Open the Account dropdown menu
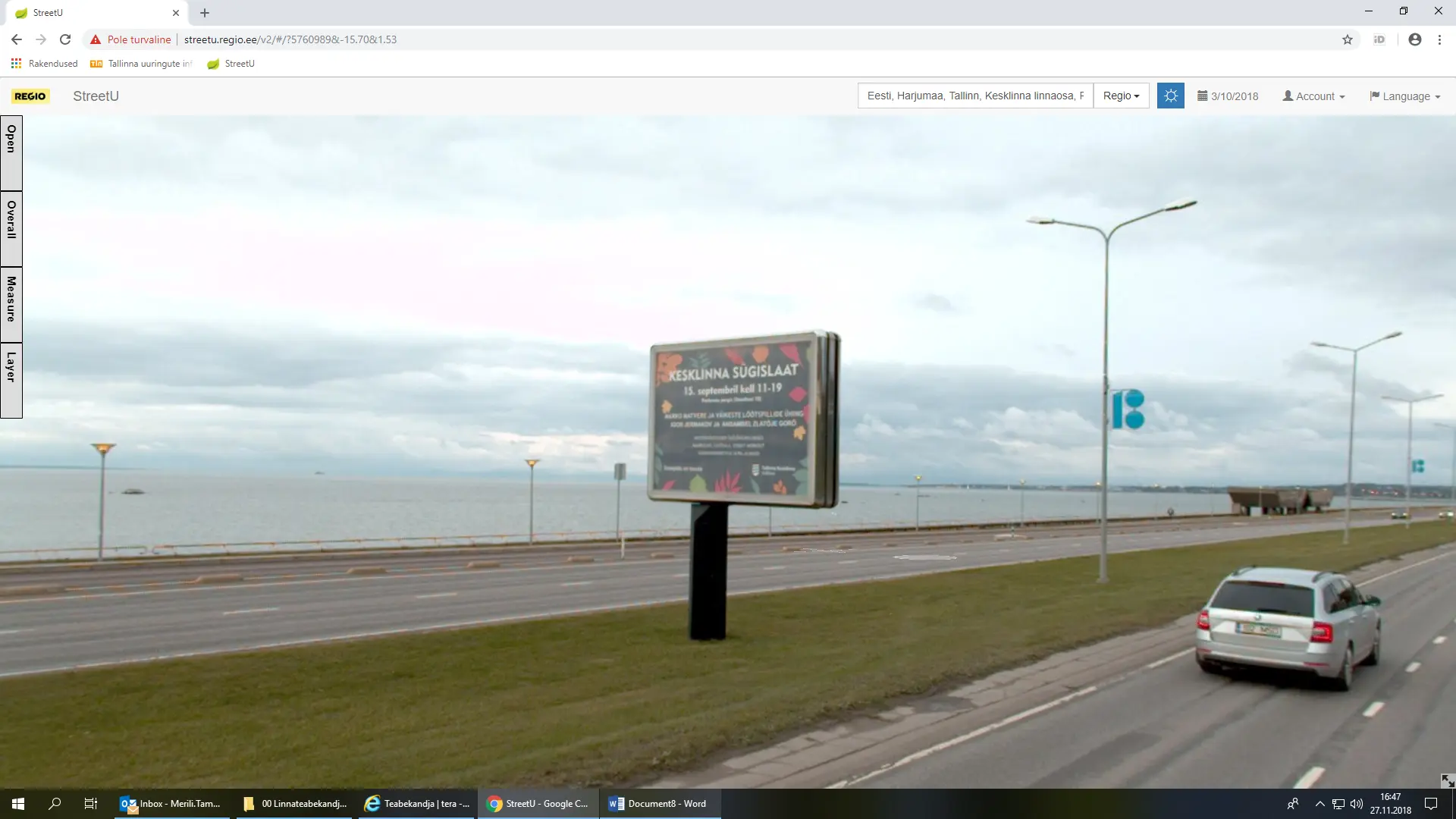1456x819 pixels. click(x=1313, y=96)
